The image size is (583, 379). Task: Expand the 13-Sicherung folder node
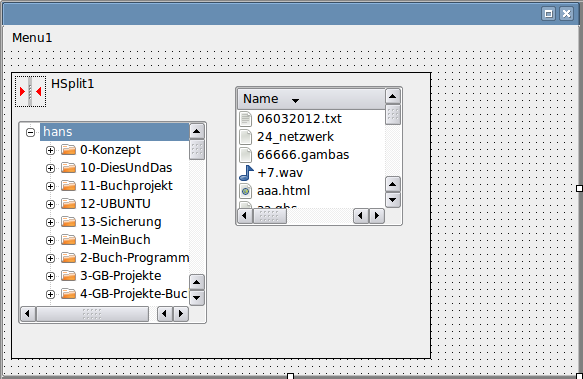coord(50,222)
